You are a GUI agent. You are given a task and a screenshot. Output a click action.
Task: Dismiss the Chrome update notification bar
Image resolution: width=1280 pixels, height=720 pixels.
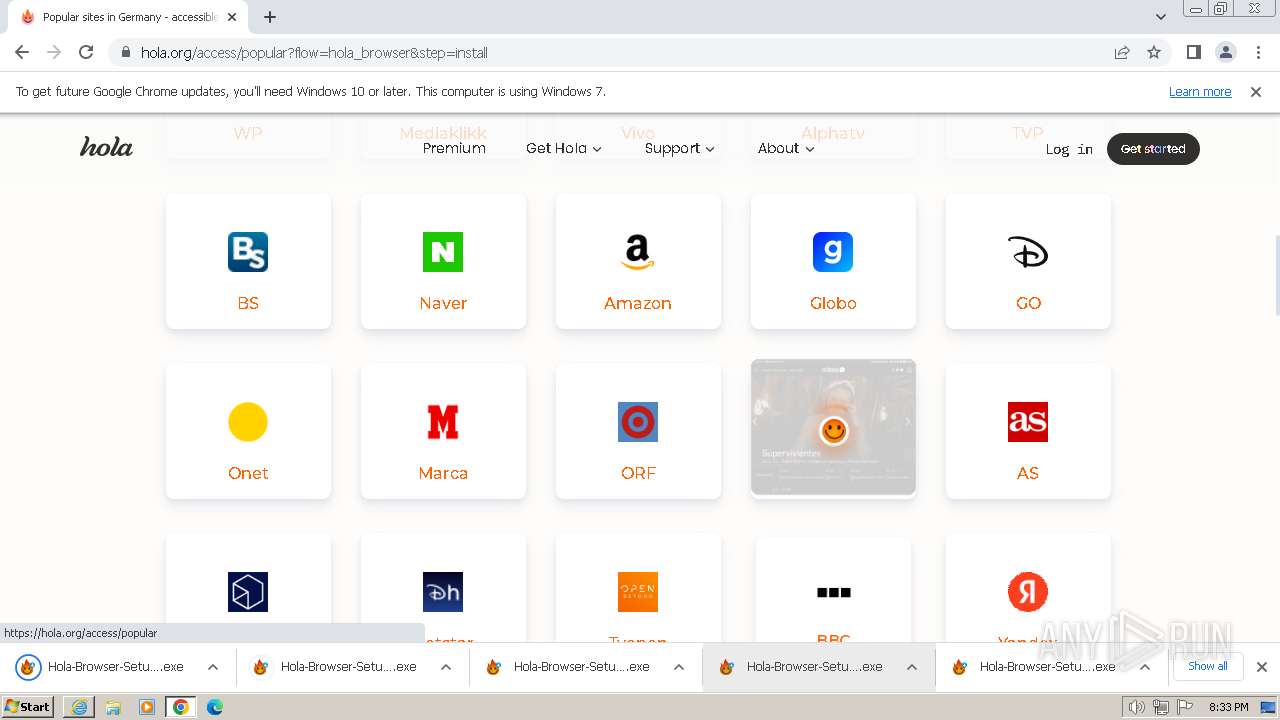(1256, 91)
